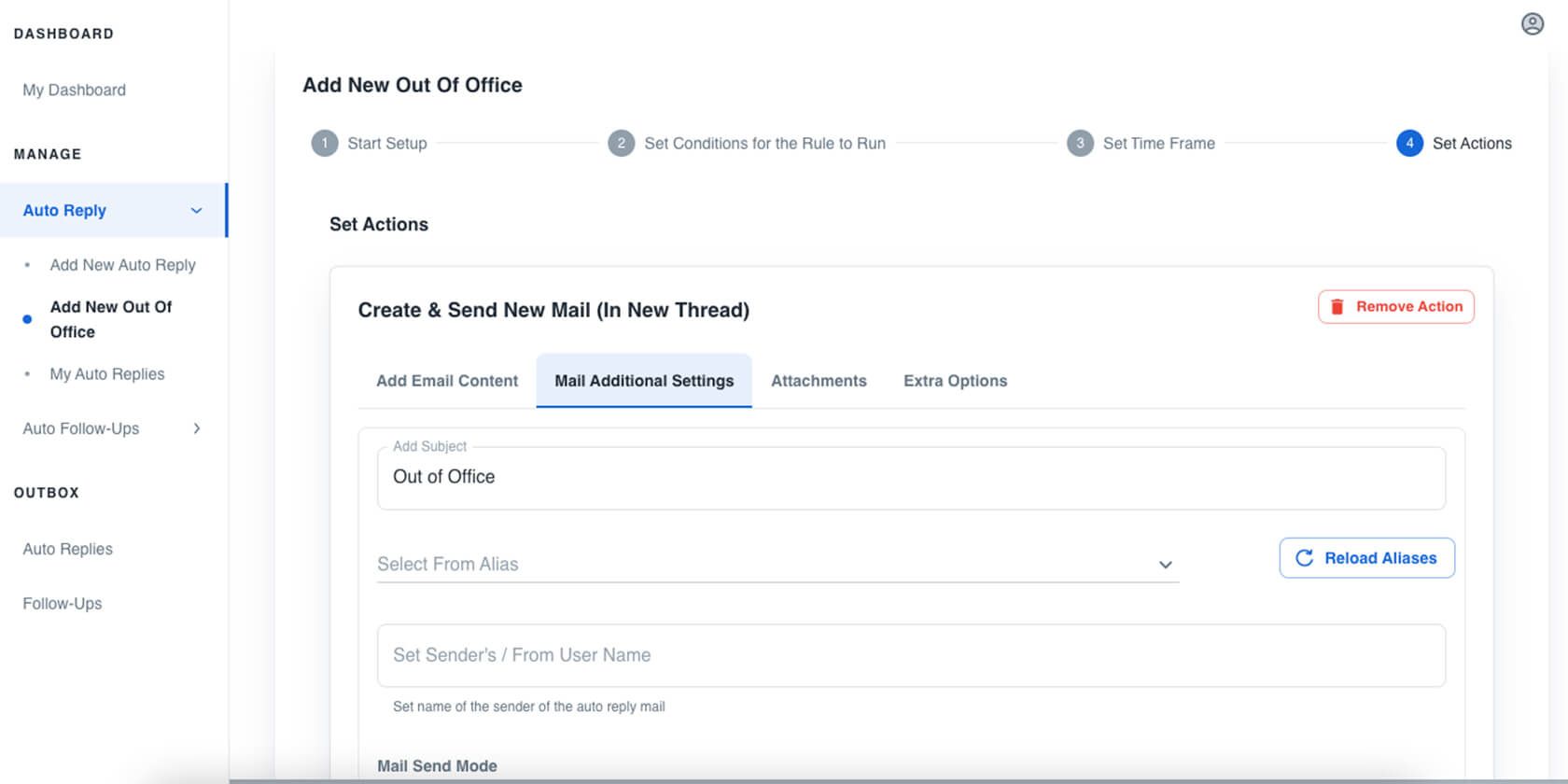
Task: Open Auto Replies under Outbox
Action: (68, 549)
